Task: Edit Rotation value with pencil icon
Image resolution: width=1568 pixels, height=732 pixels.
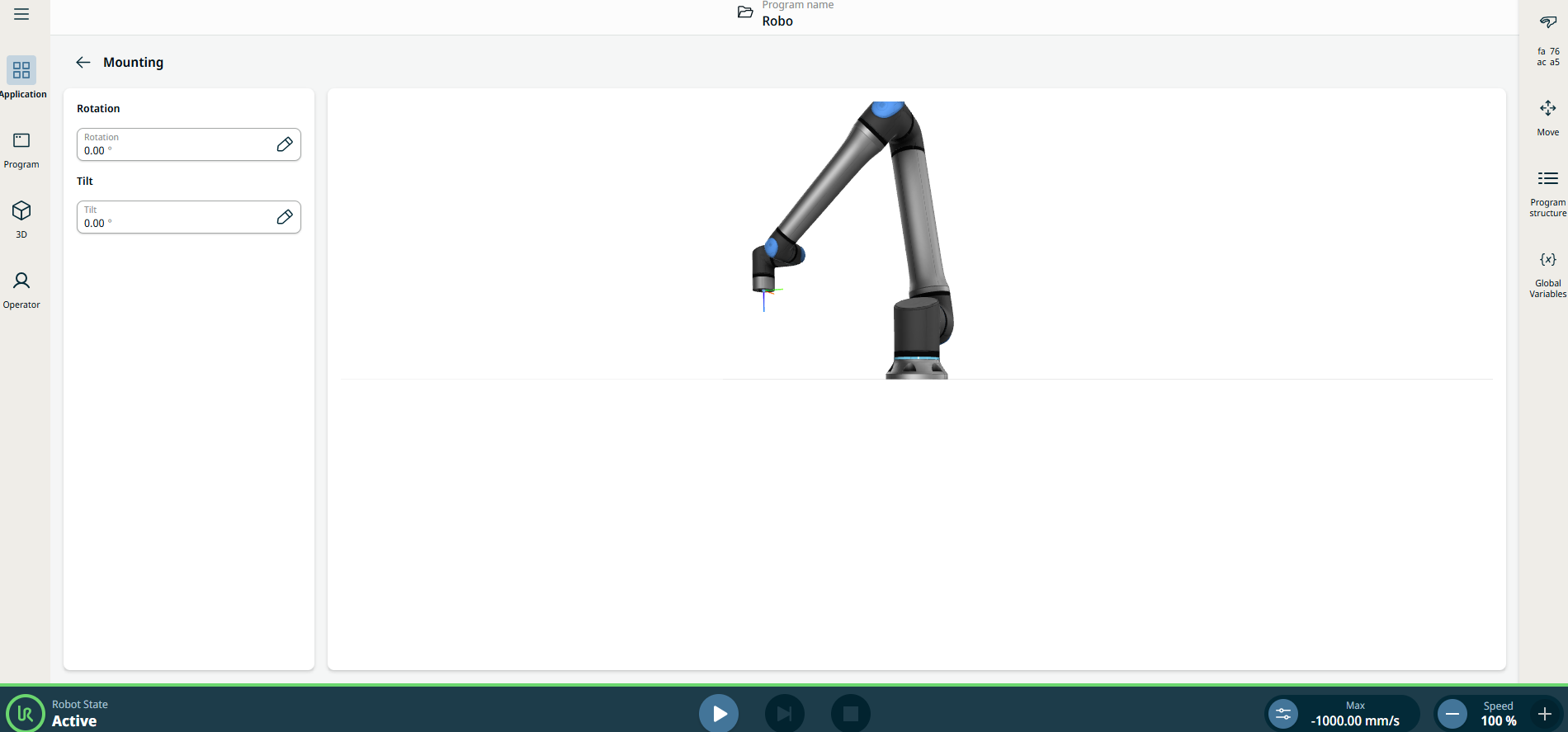Action: 285,144
